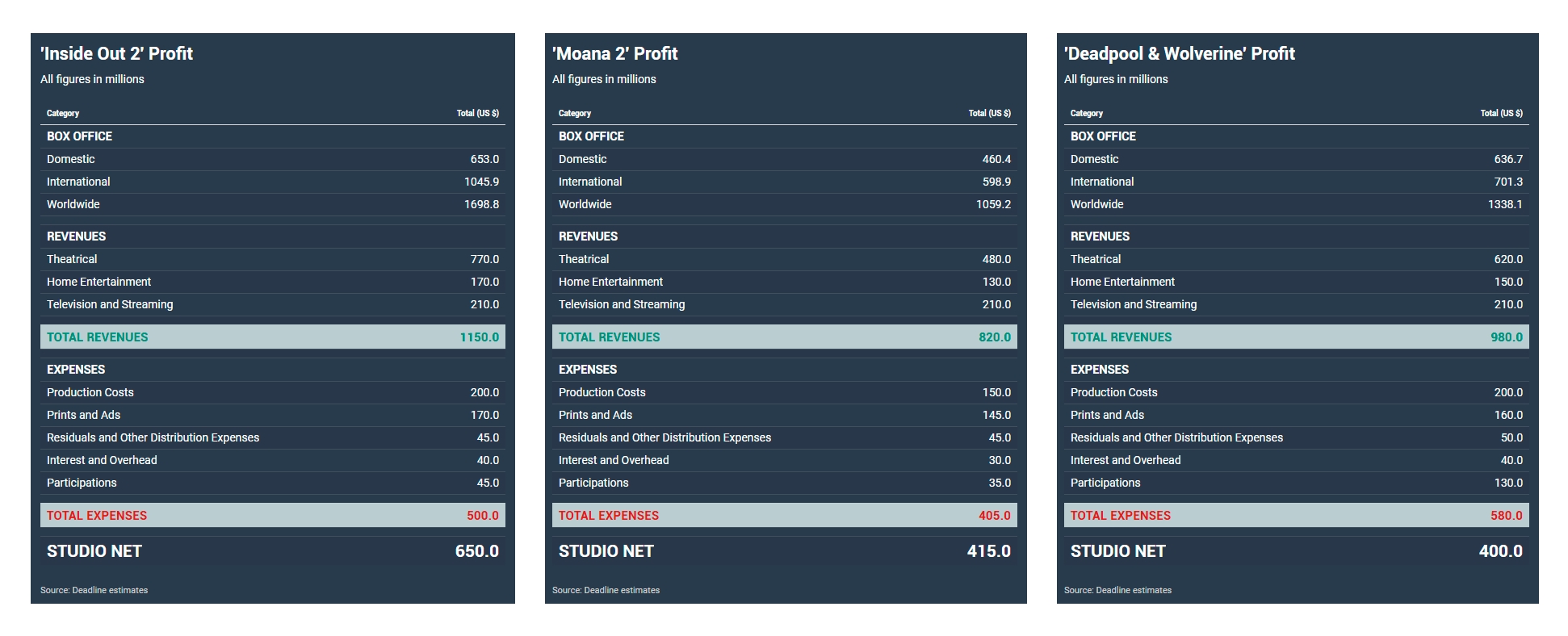Click Inside Out 2 Production Costs label

click(x=90, y=392)
